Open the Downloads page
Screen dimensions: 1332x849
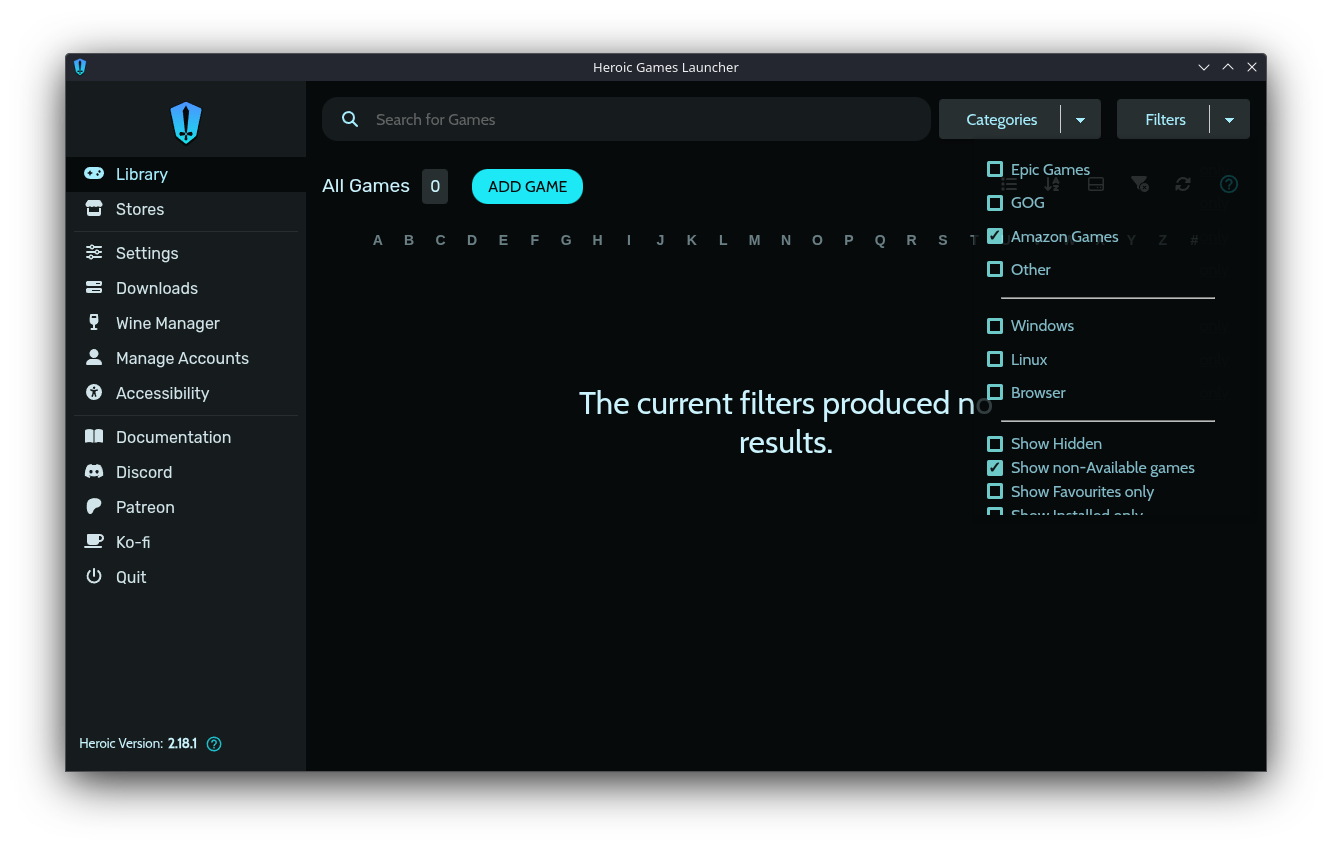pos(186,288)
